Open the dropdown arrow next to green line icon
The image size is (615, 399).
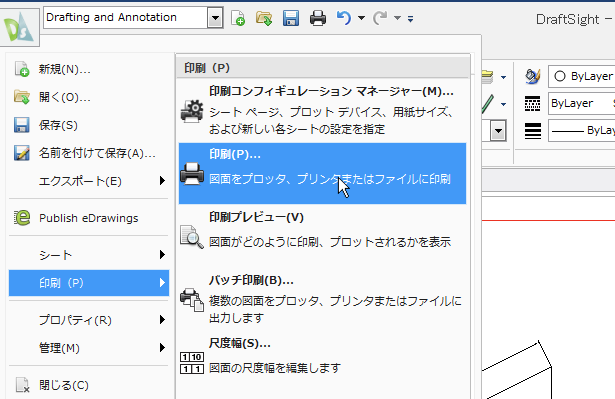(x=503, y=104)
